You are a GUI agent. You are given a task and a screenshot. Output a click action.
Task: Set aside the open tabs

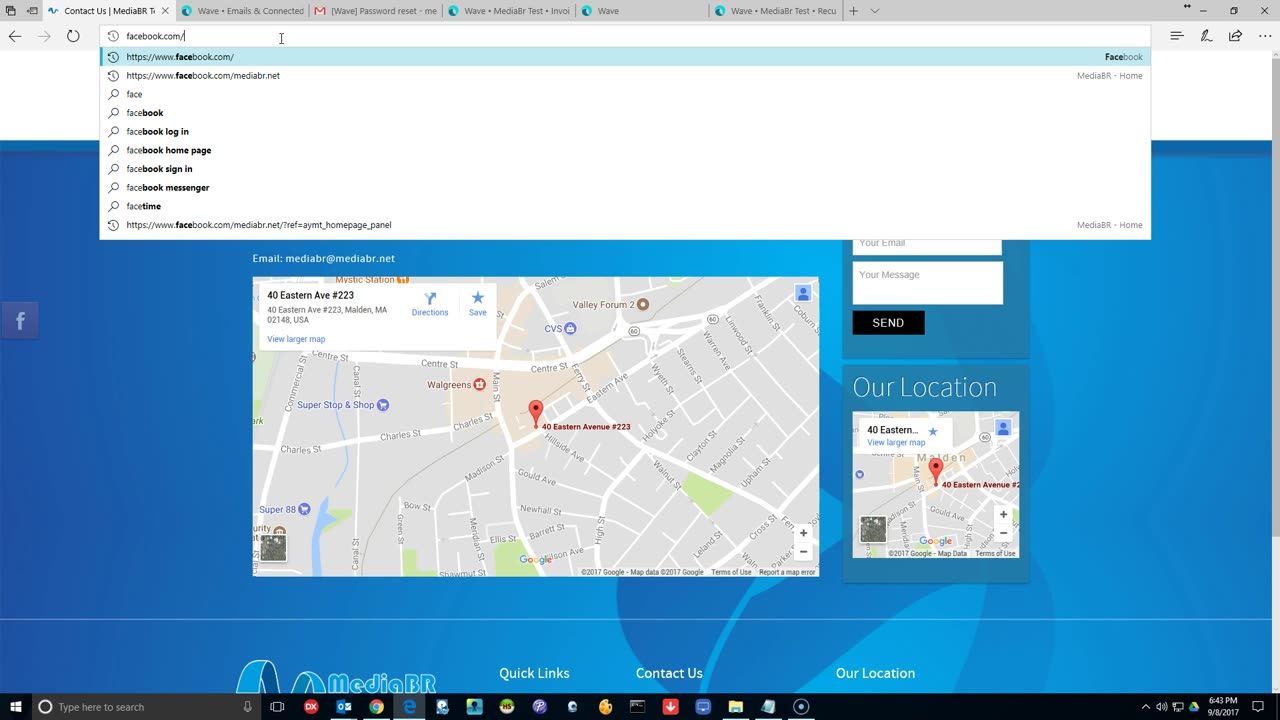tap(32, 11)
